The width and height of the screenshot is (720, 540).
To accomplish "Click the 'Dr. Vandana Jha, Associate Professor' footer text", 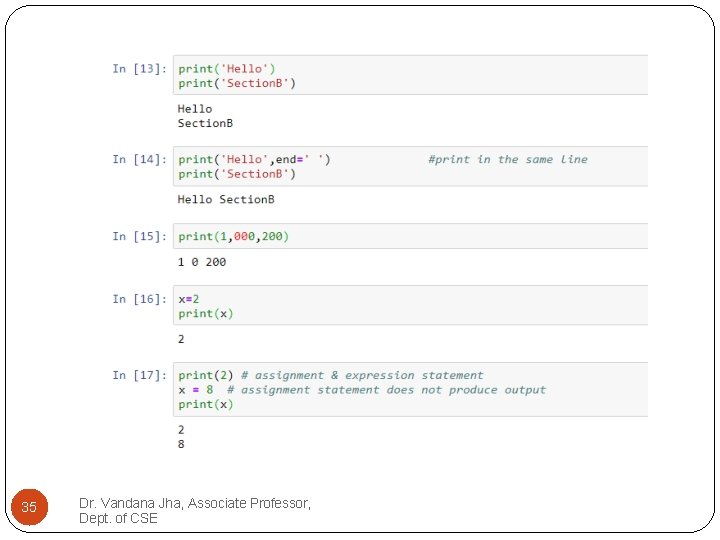I will [195, 503].
